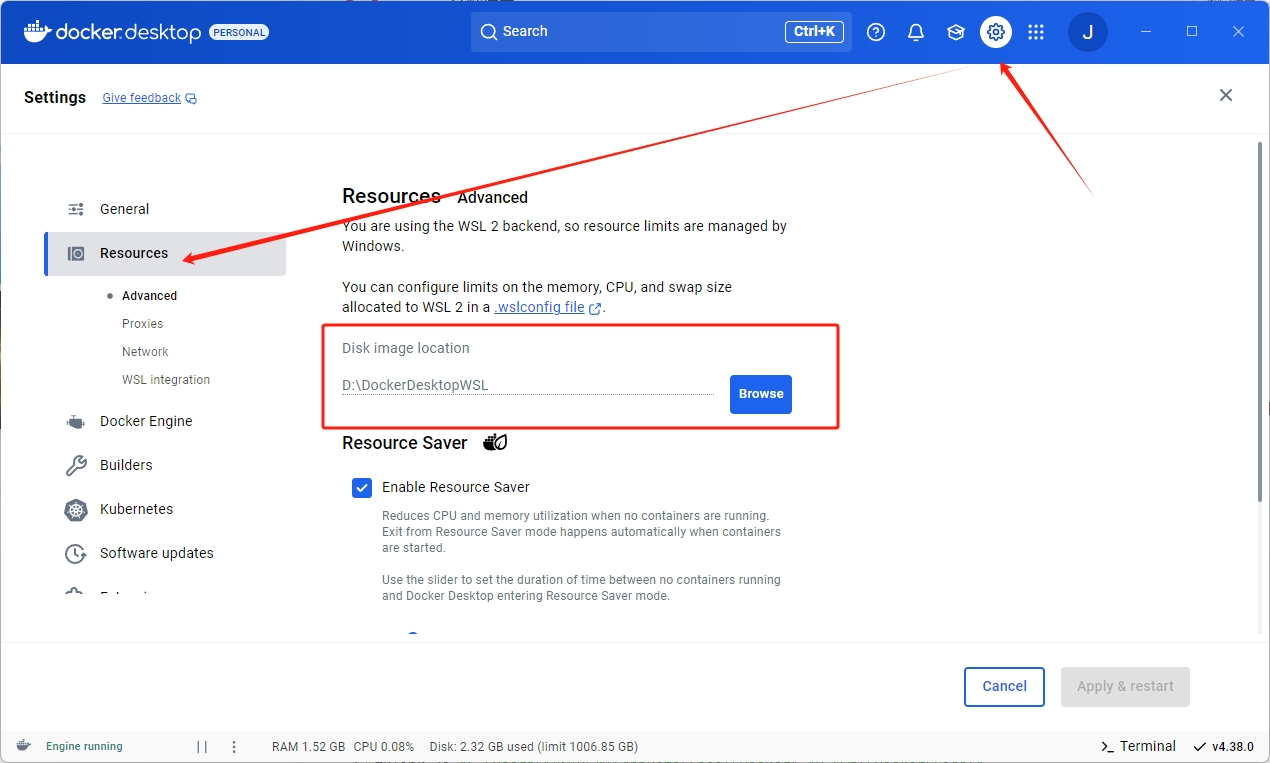Click the Browse button for disk image location
Screen dimensions: 1270x763
pos(761,394)
